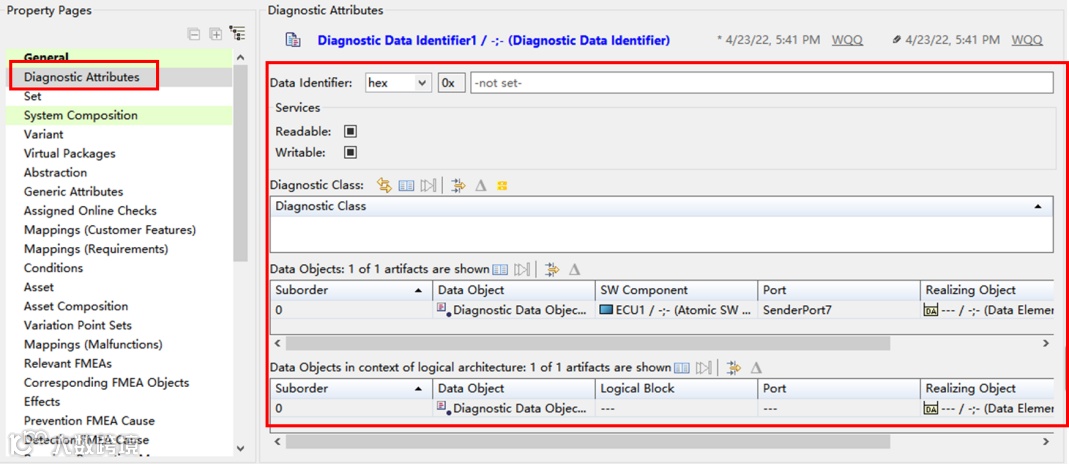Click the Diagnostic Data Object icon in the Logical Block table row
Viewport: 1069px width, 464px height.
(444, 408)
